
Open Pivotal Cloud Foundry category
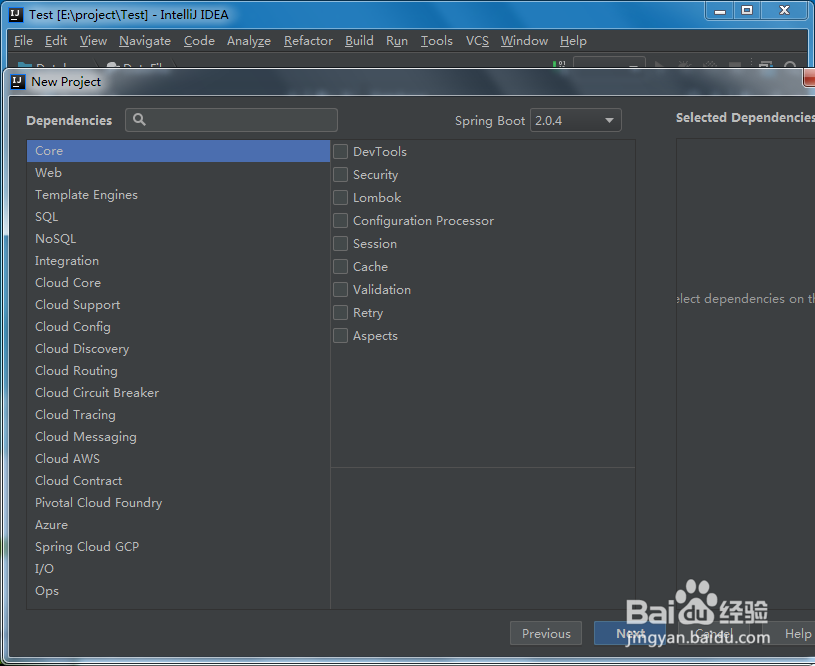(178, 503)
